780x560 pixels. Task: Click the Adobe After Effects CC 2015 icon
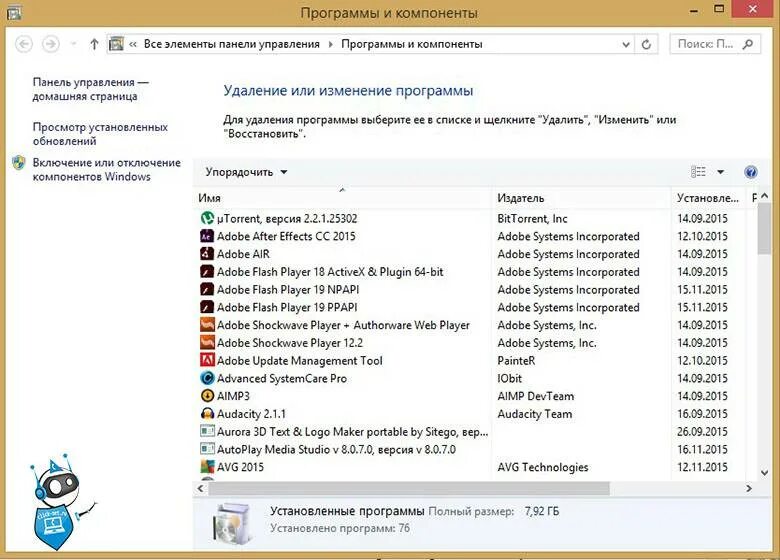click(207, 236)
